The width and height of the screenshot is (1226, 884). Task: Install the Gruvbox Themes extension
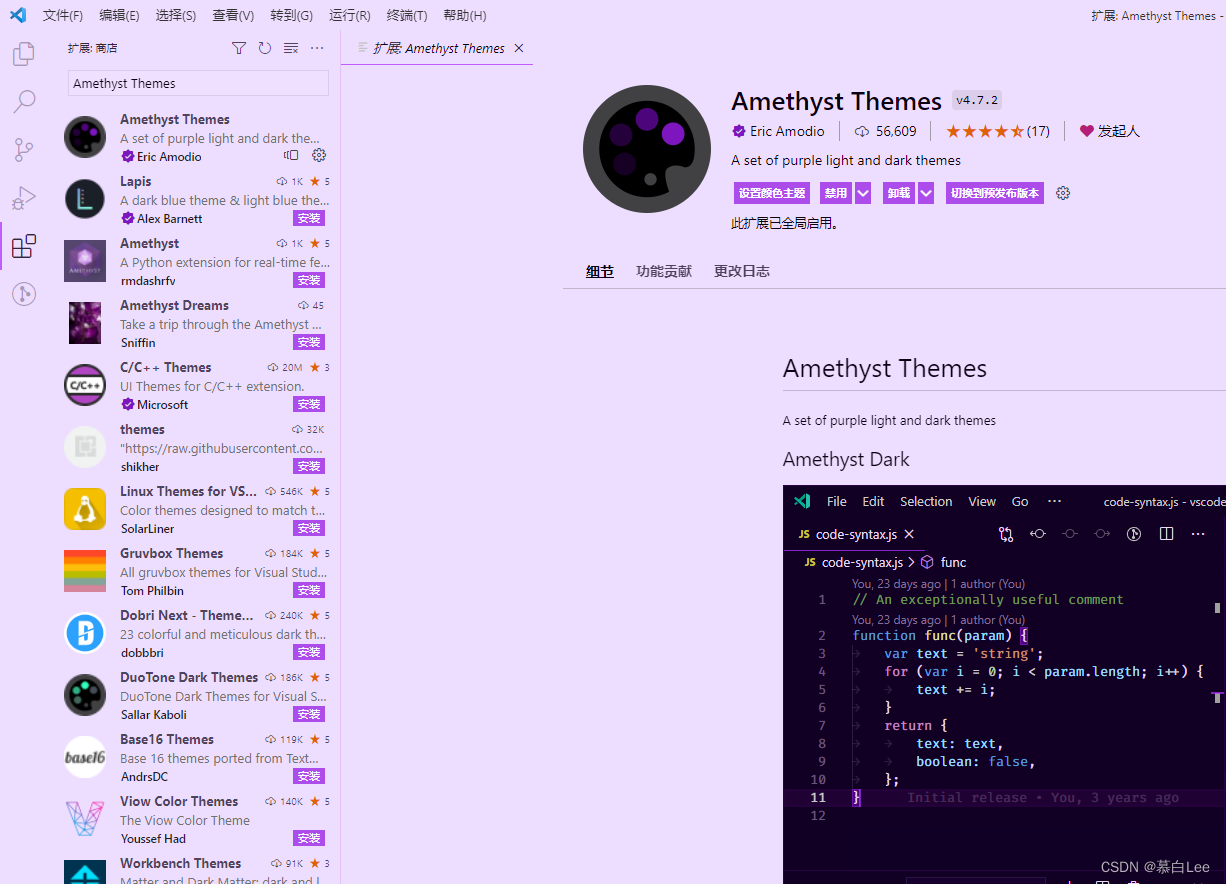tap(309, 590)
